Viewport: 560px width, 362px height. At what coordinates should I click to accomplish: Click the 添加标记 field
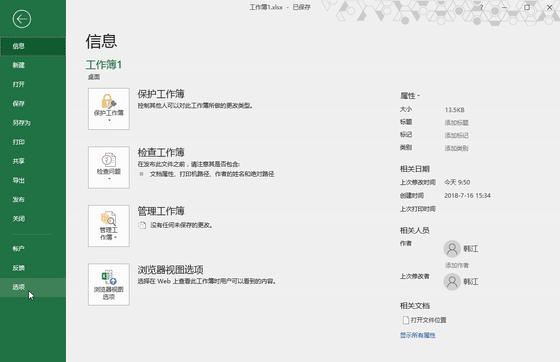[x=456, y=135]
